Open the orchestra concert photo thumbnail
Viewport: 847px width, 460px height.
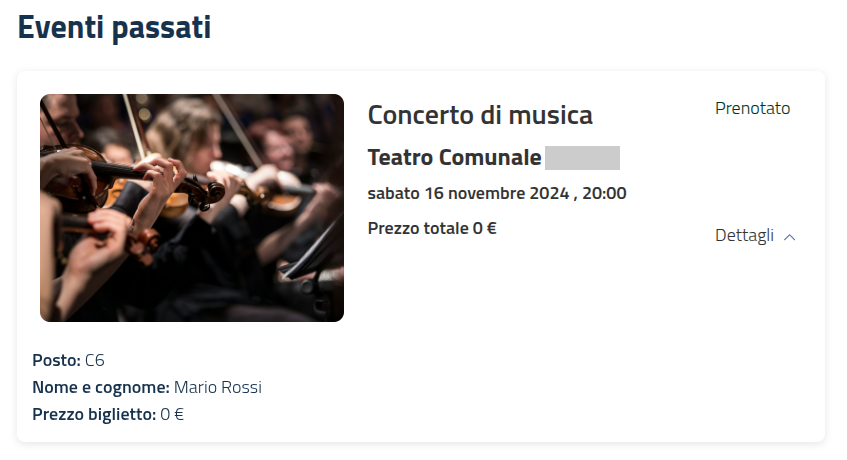tap(192, 208)
